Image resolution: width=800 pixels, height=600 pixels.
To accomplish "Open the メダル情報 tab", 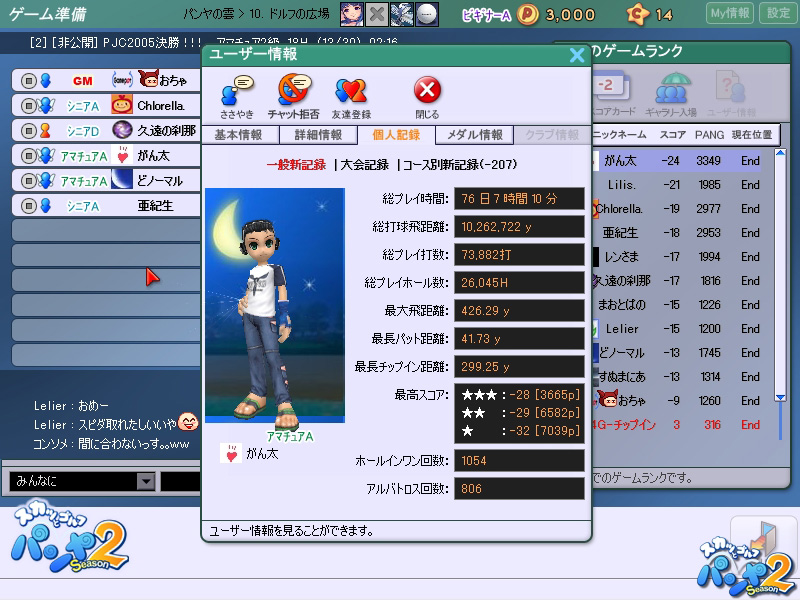I will point(474,135).
